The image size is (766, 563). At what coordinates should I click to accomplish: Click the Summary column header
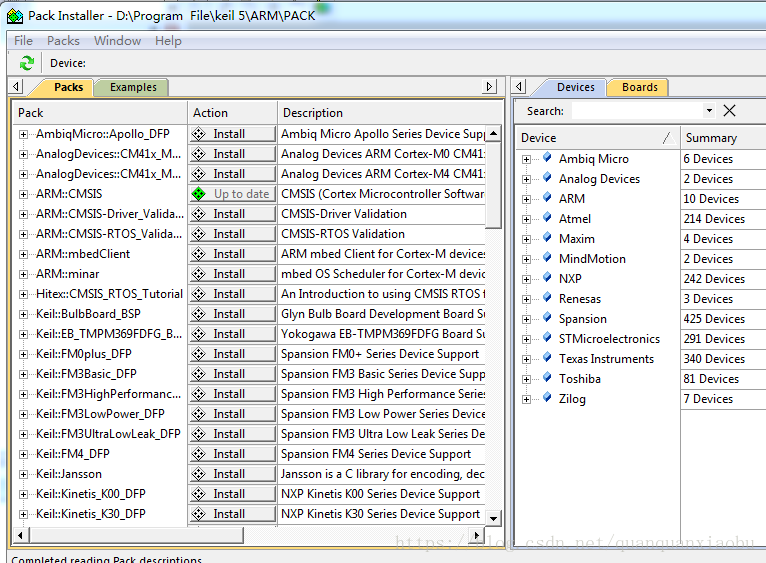pyautogui.click(x=723, y=138)
